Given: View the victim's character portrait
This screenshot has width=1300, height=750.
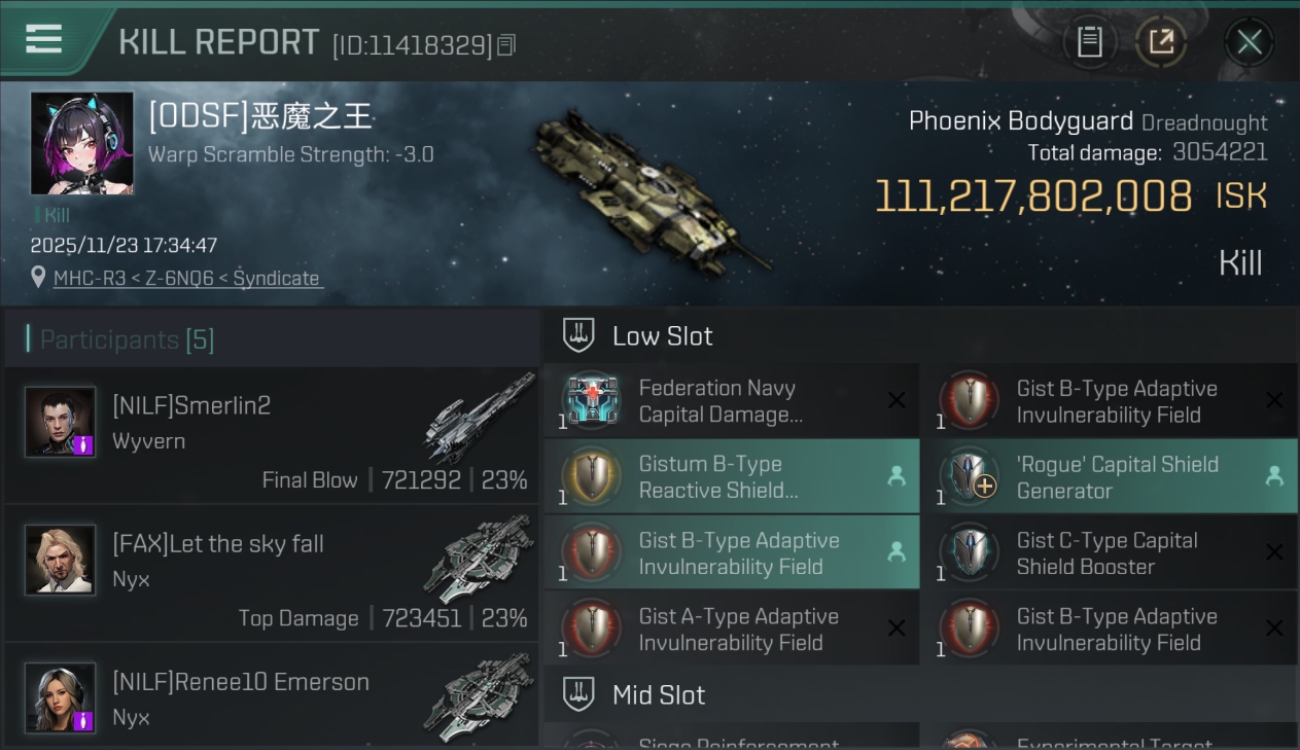Looking at the screenshot, I should [82, 144].
